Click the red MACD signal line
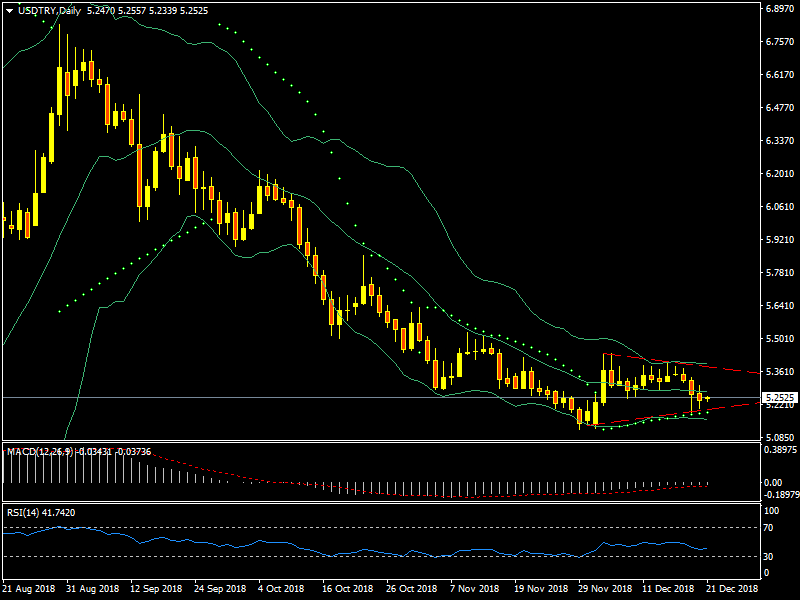 (200, 471)
